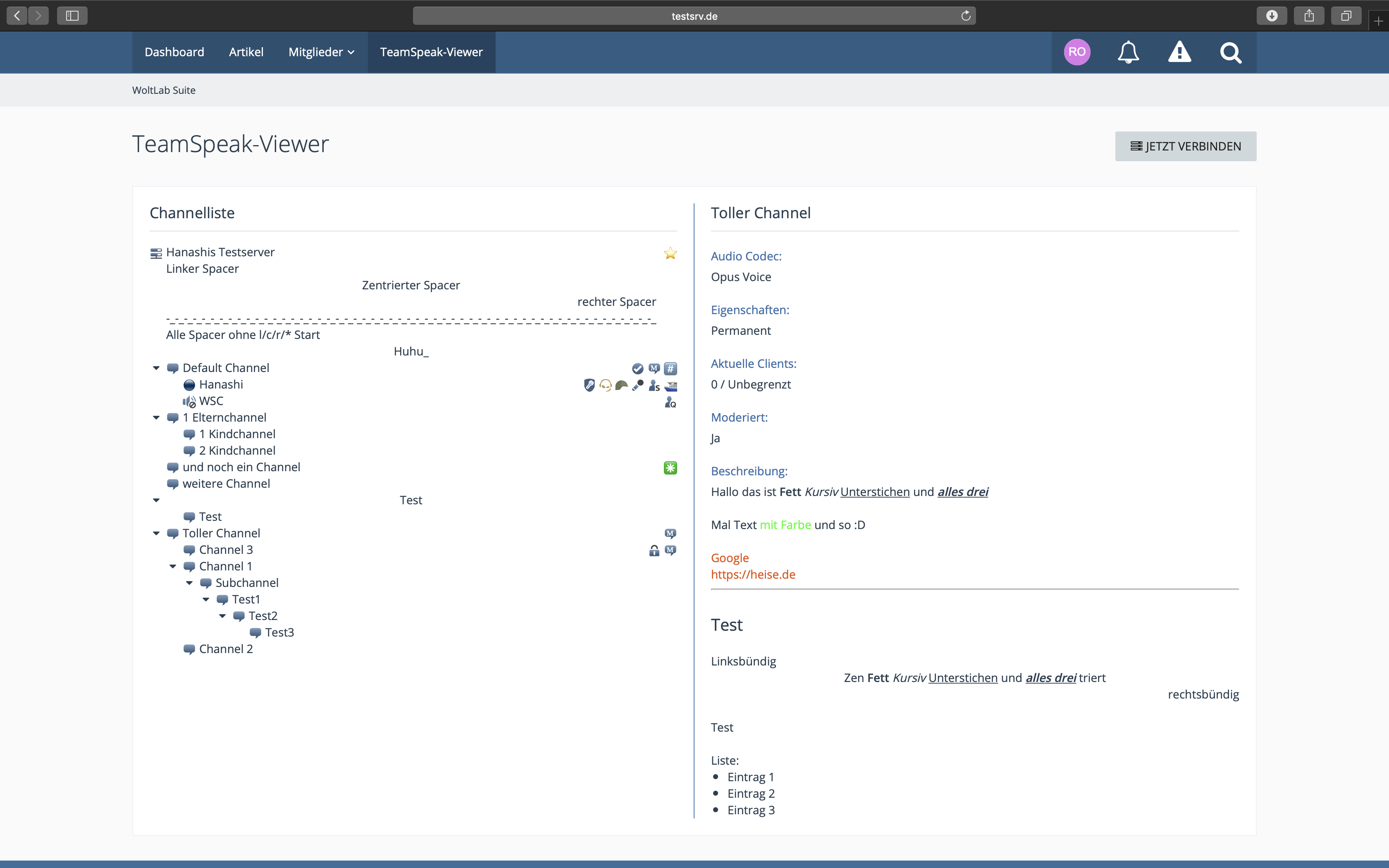This screenshot has width=1389, height=868.
Task: Open the search magnifier icon
Action: pyautogui.click(x=1231, y=53)
